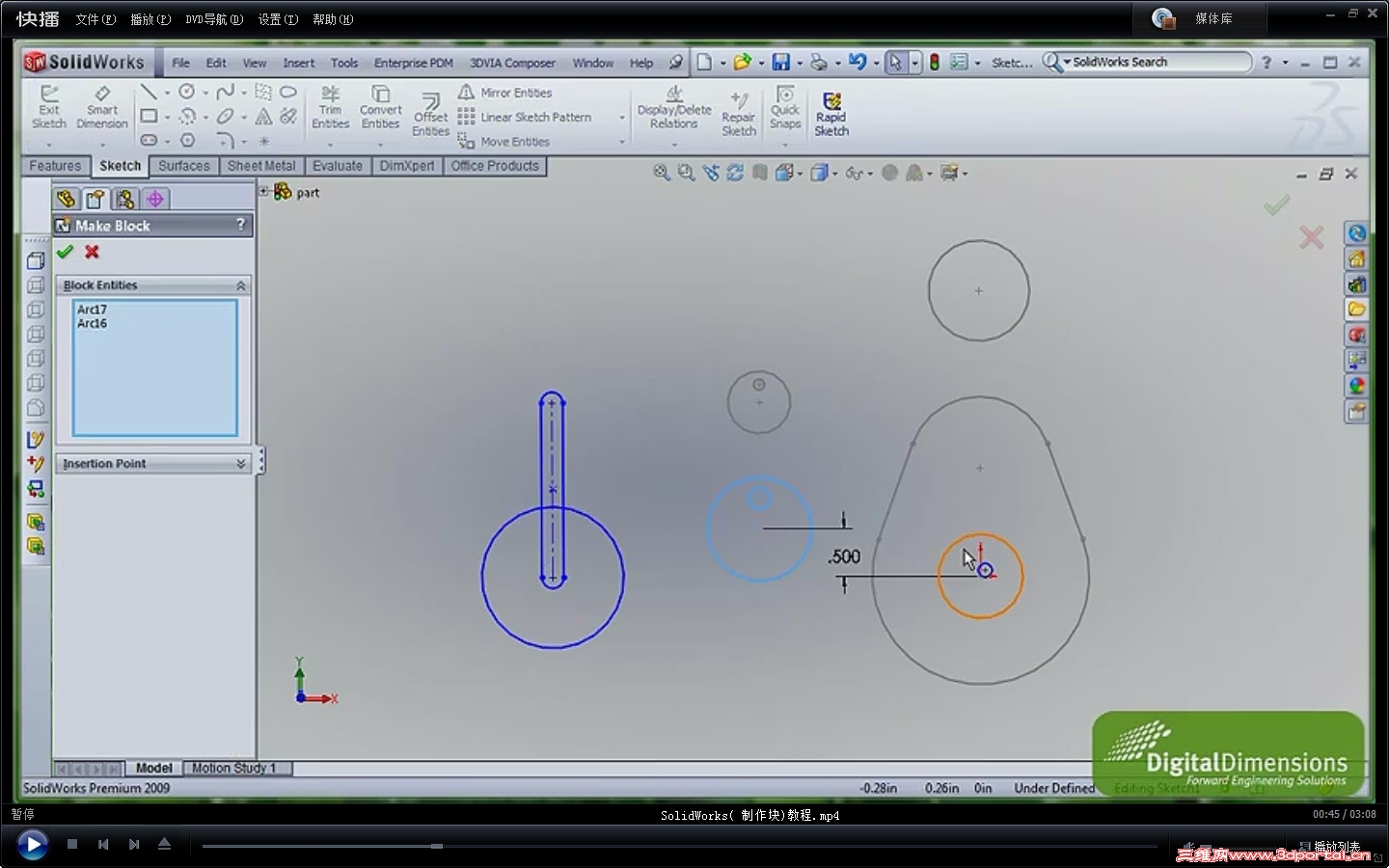Select Arc17 in Block Entities list

(93, 310)
